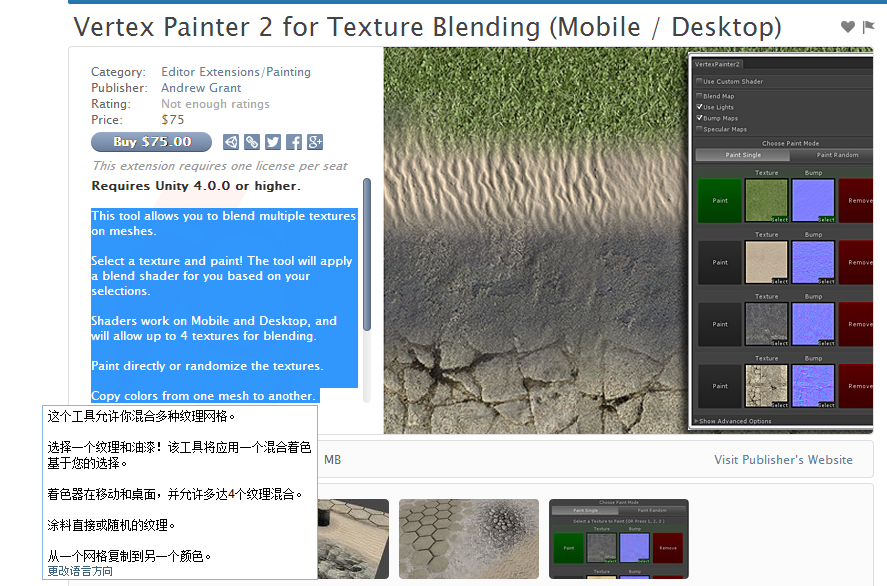887x586 pixels.
Task: Toggle the Use Custom Shader checkbox
Action: pos(700,81)
